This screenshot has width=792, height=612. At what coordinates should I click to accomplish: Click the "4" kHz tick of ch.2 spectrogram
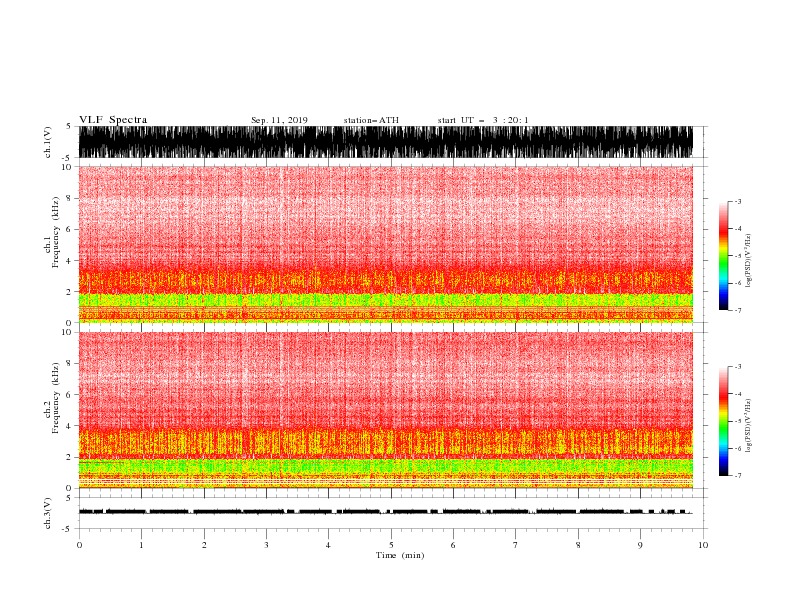click(70, 426)
